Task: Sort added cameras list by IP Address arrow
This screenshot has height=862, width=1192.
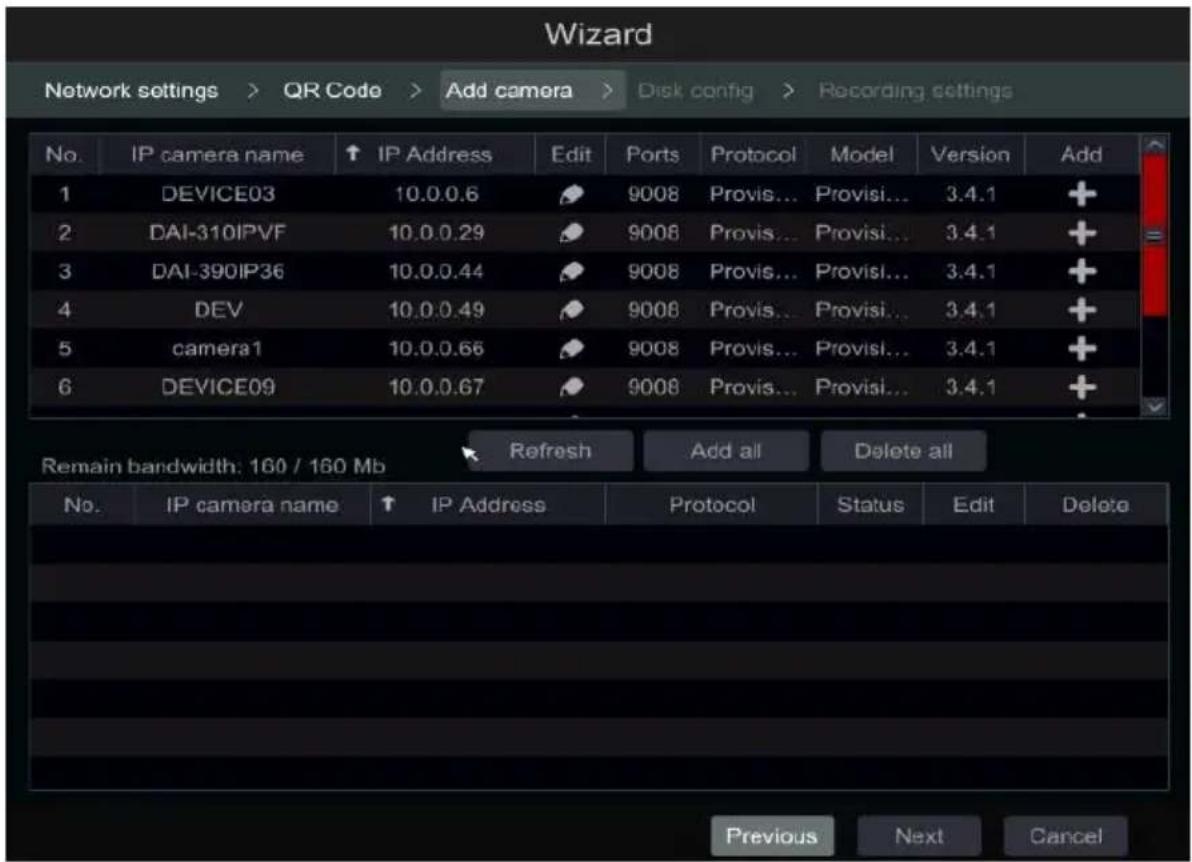Action: tap(388, 503)
